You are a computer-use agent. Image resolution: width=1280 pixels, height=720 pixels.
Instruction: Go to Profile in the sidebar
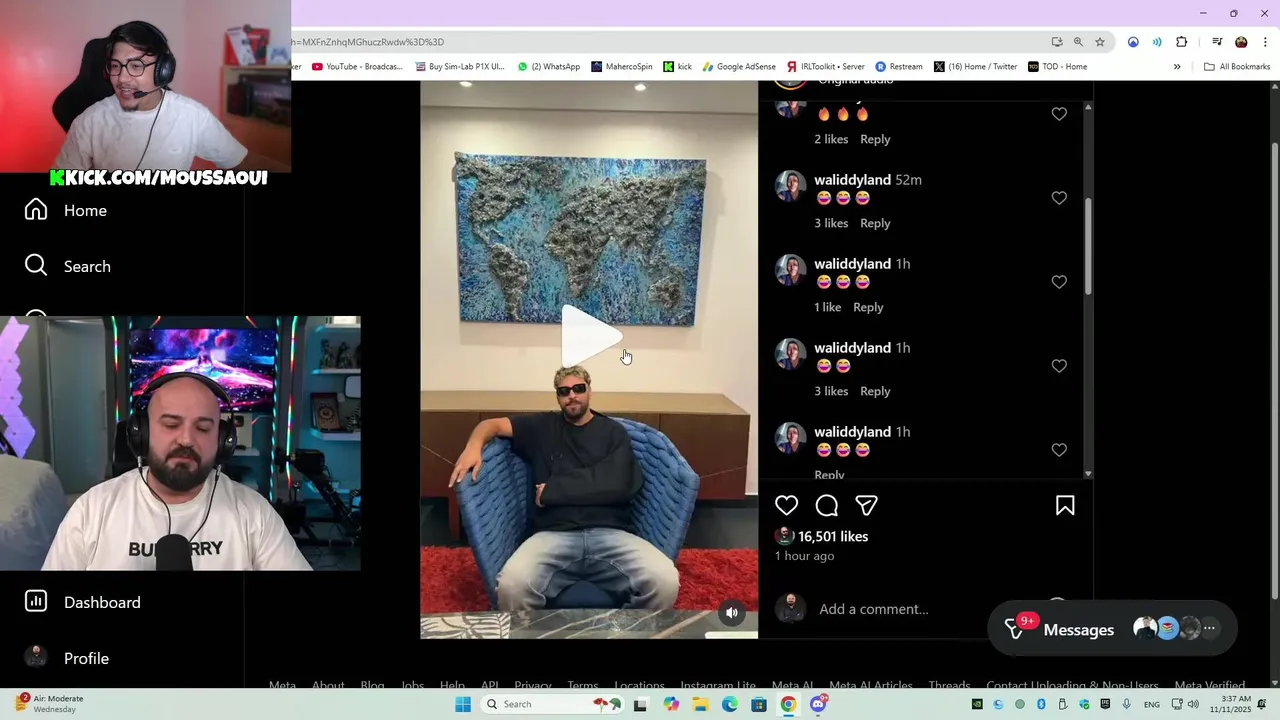[x=67, y=658]
